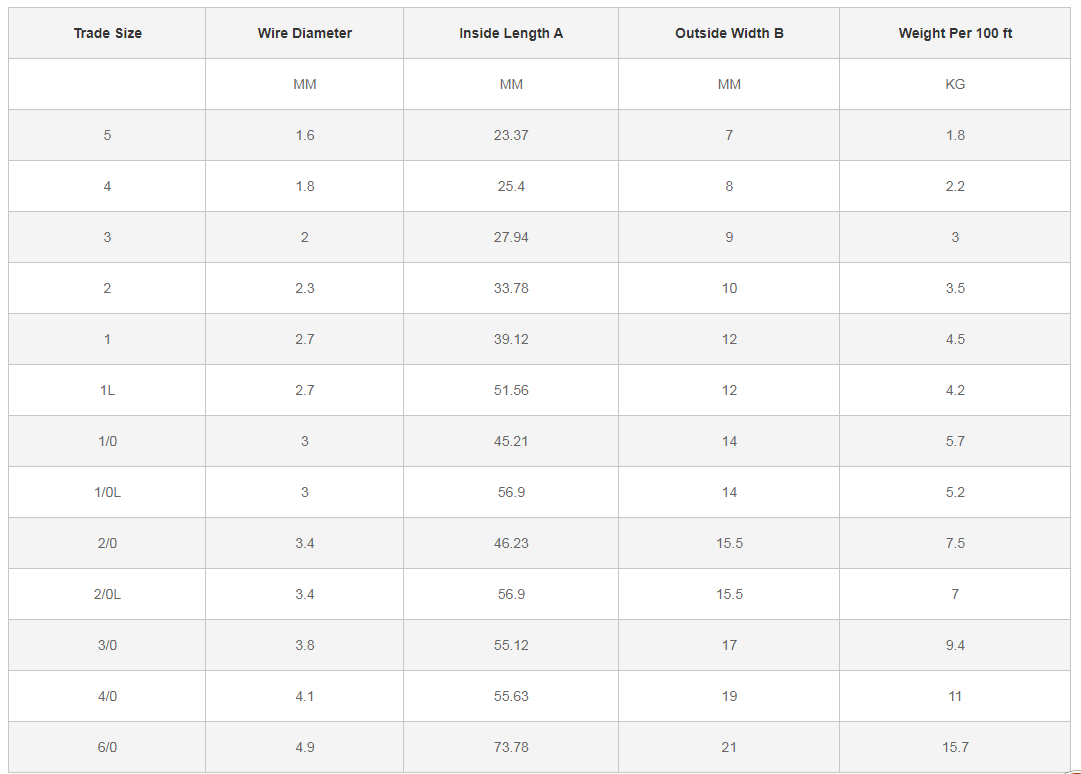Click the 3/0 trade size cell
1081x774 pixels.
[108, 645]
